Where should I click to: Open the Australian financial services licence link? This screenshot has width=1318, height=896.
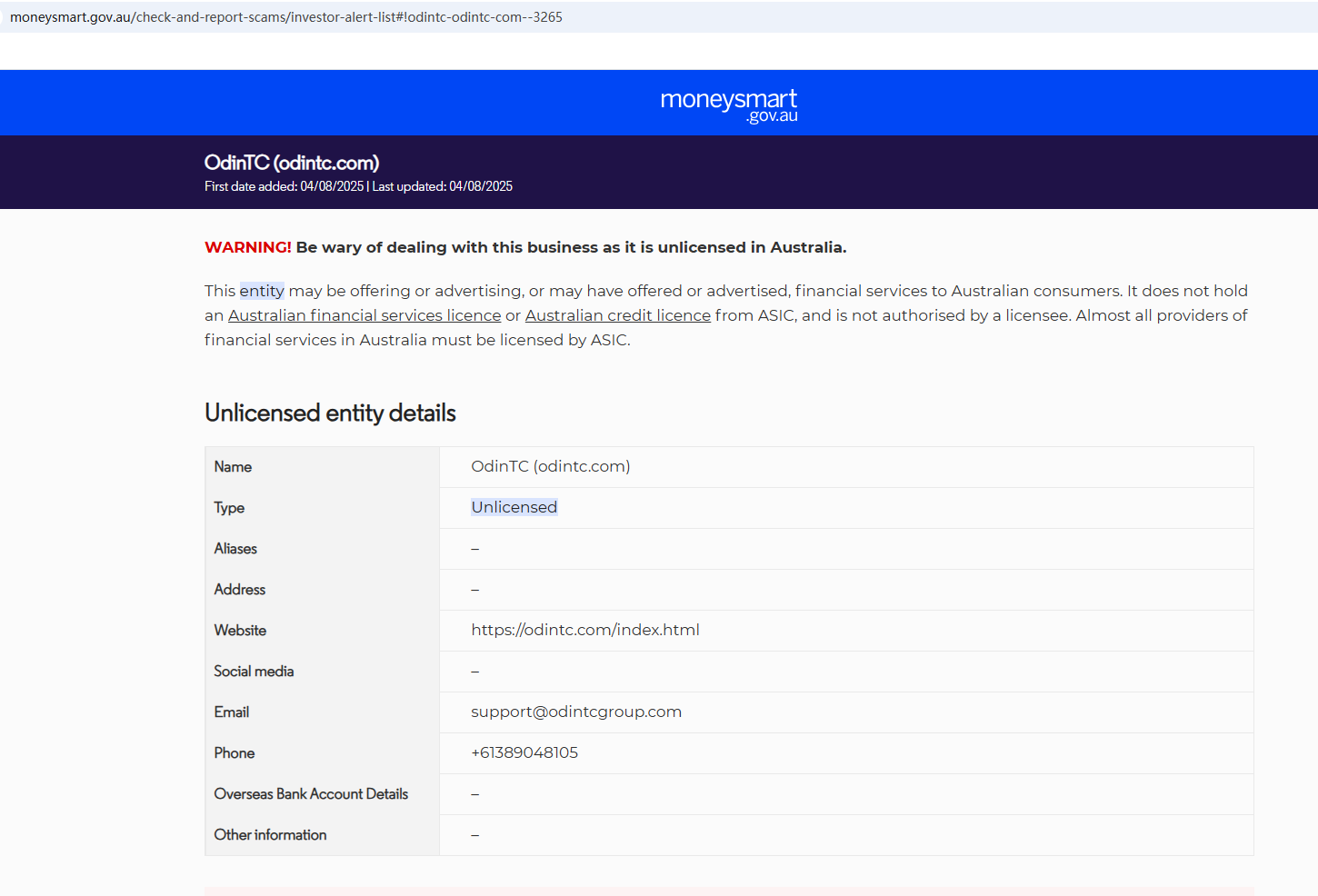(x=364, y=315)
